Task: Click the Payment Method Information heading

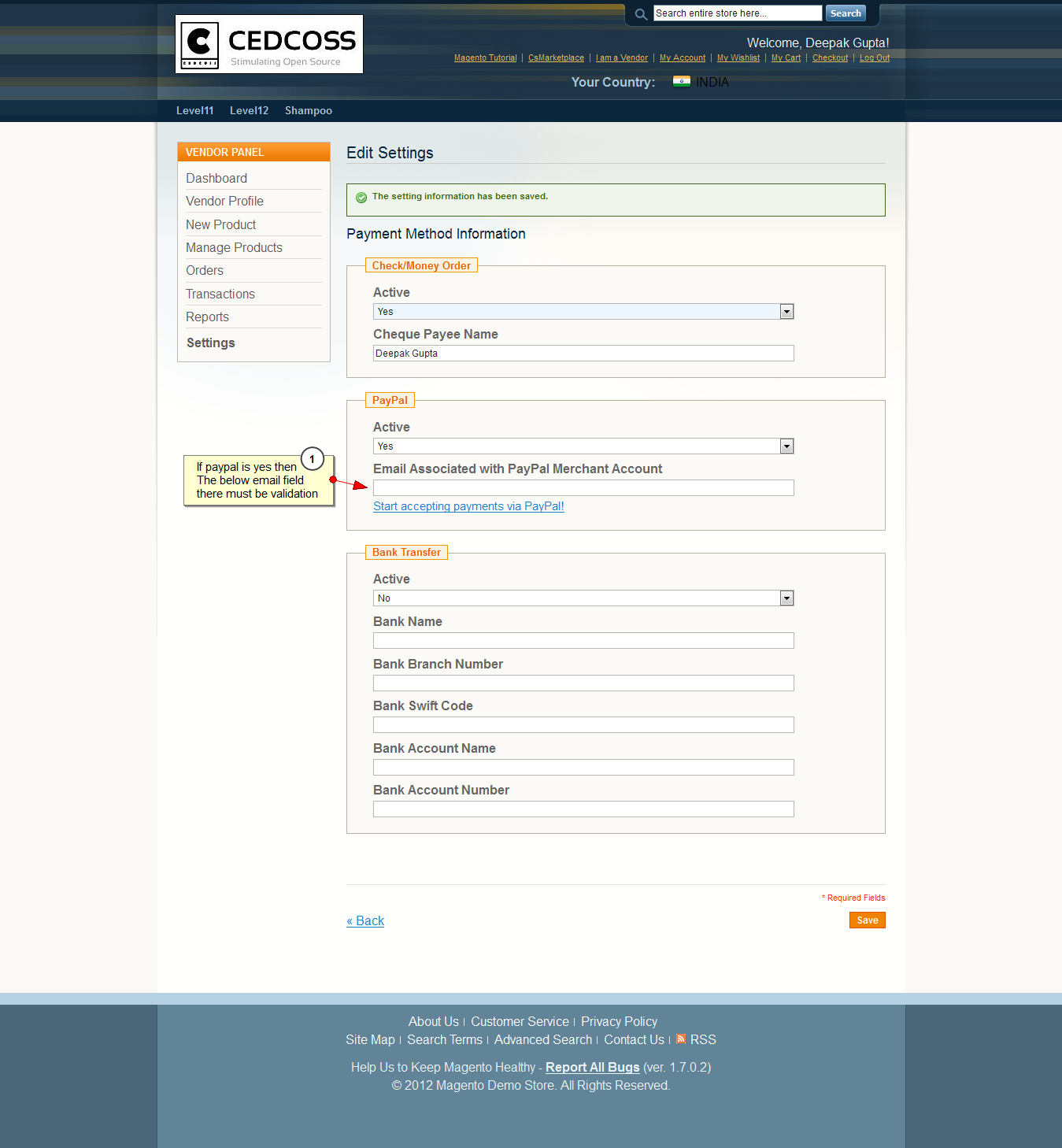Action: pyautogui.click(x=436, y=234)
